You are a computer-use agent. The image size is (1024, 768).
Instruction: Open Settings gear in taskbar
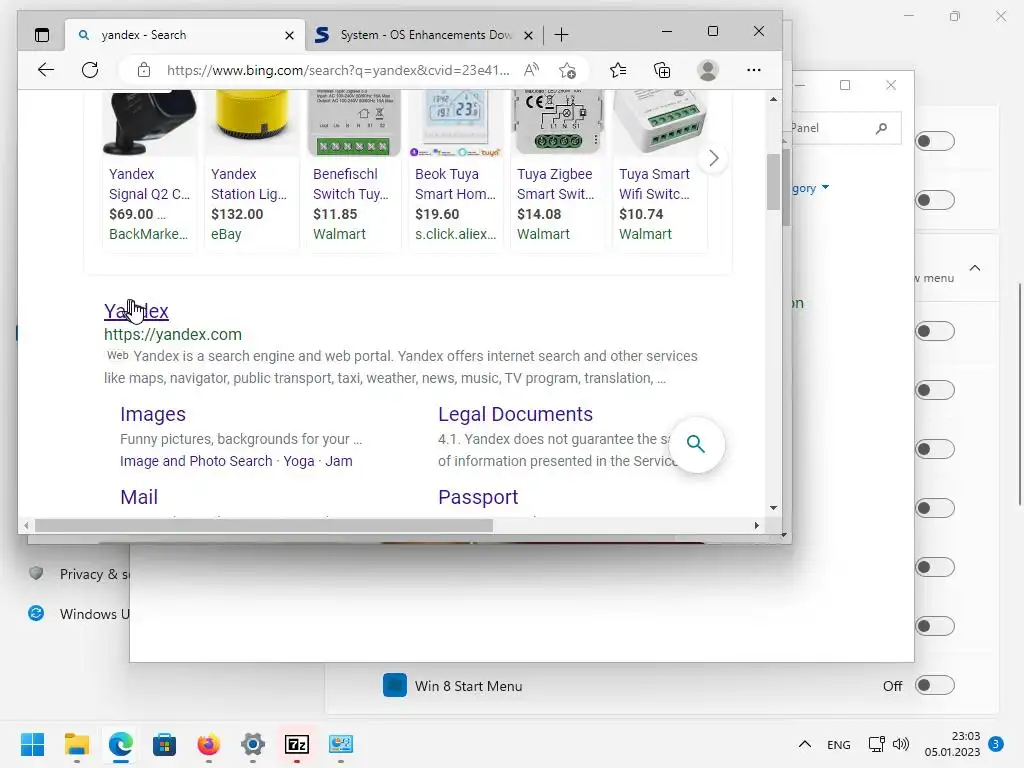point(253,744)
